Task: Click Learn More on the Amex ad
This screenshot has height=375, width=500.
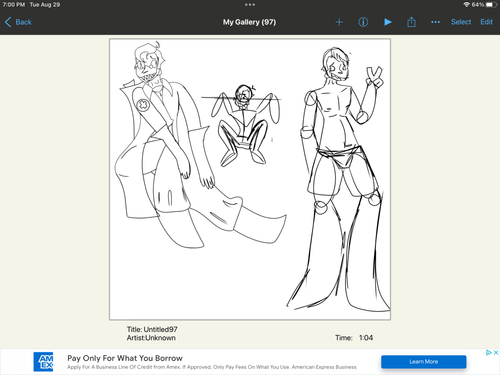Action: [424, 362]
